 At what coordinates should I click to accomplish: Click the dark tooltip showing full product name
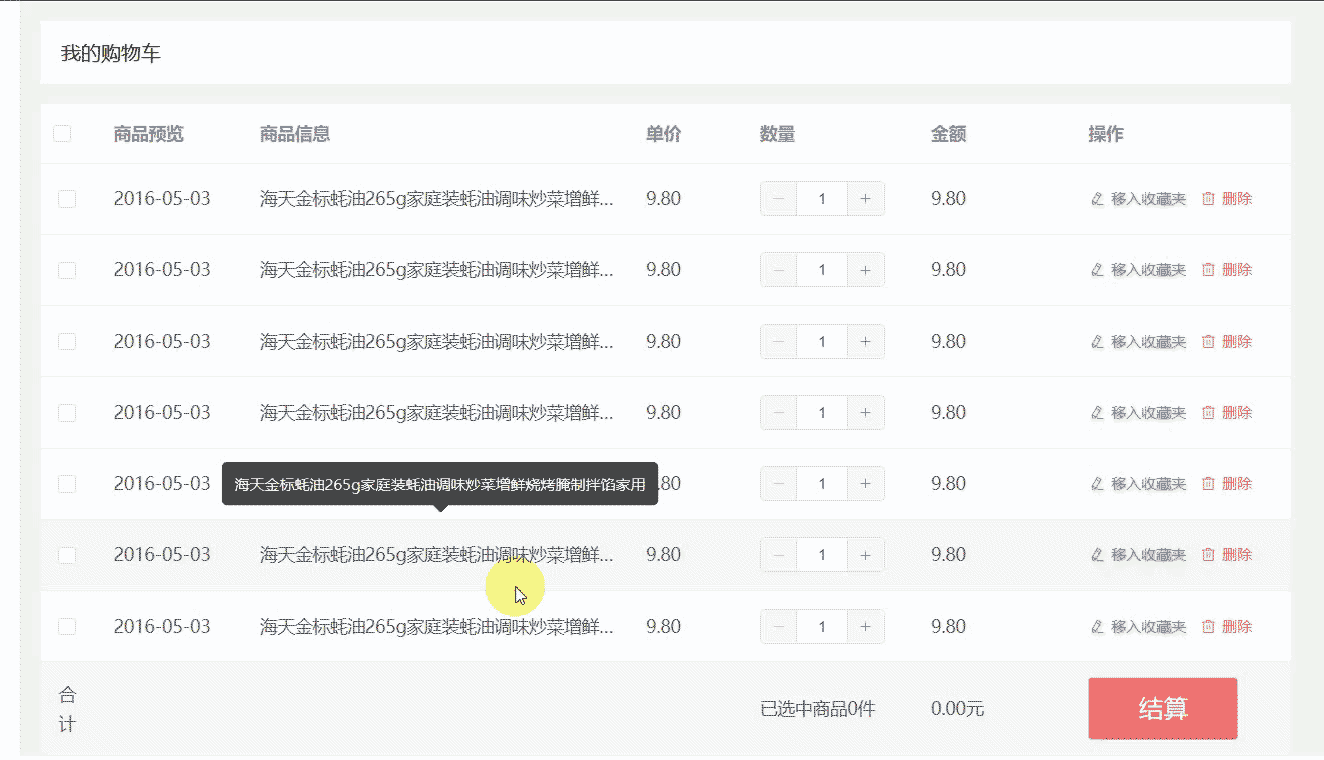pos(440,484)
